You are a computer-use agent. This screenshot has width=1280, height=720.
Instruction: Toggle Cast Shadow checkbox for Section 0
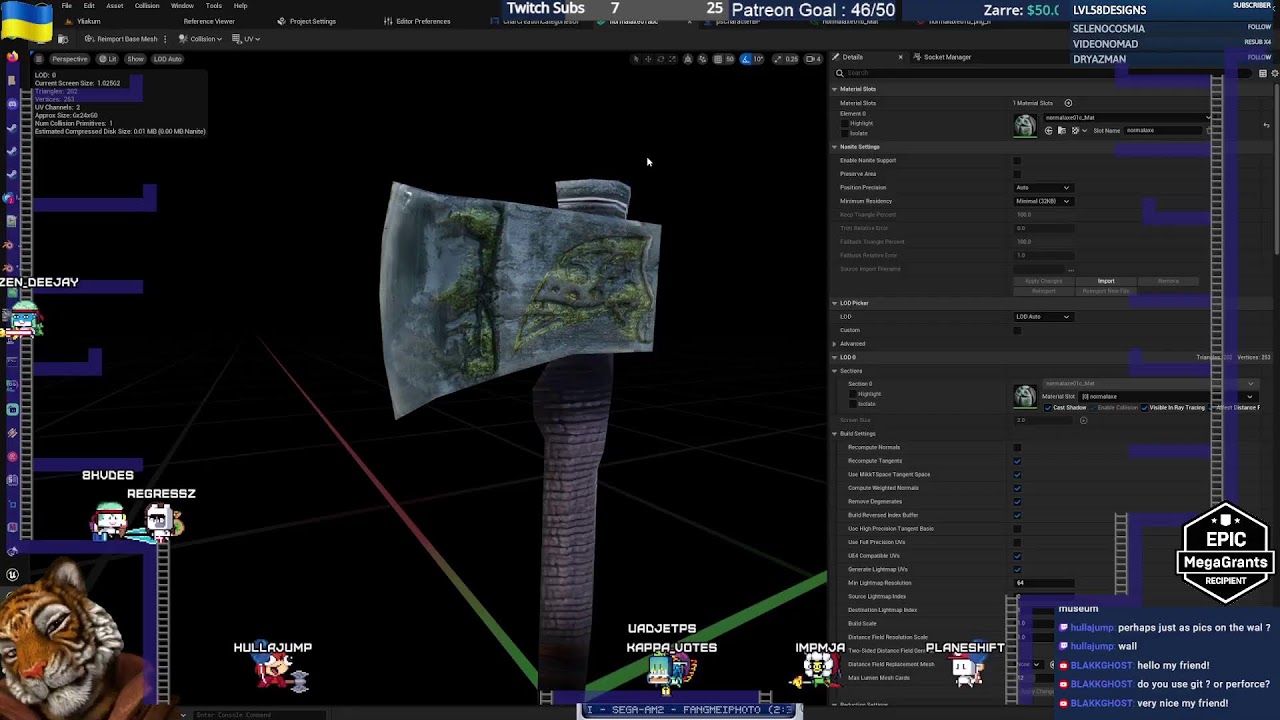[x=1048, y=407]
